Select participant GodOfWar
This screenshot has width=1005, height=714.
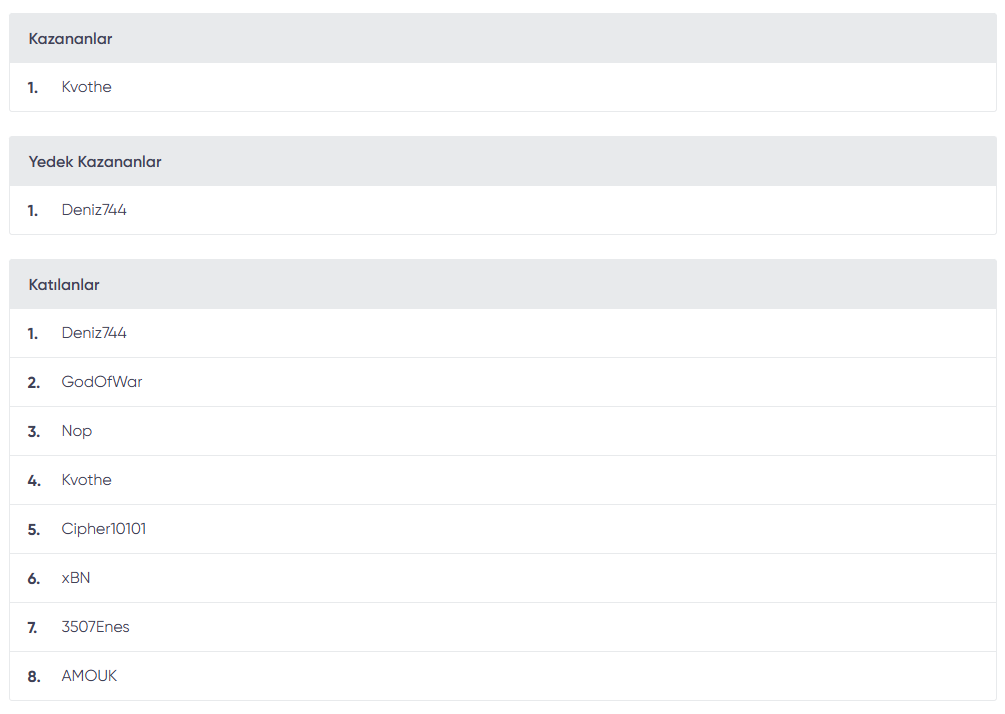102,382
